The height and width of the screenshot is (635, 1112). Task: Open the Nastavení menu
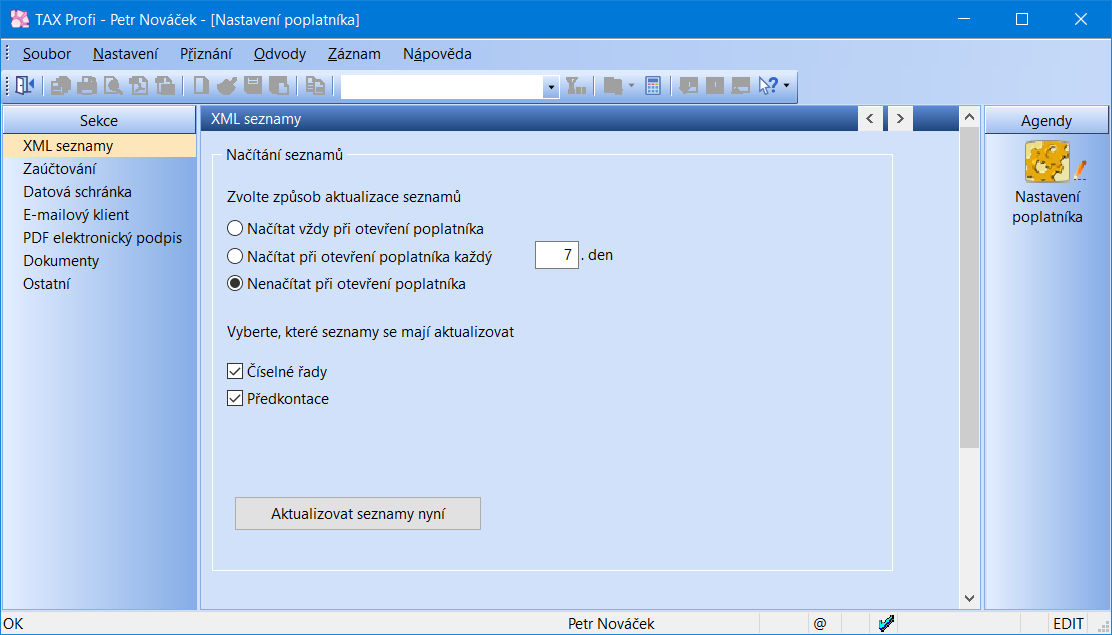(x=126, y=54)
